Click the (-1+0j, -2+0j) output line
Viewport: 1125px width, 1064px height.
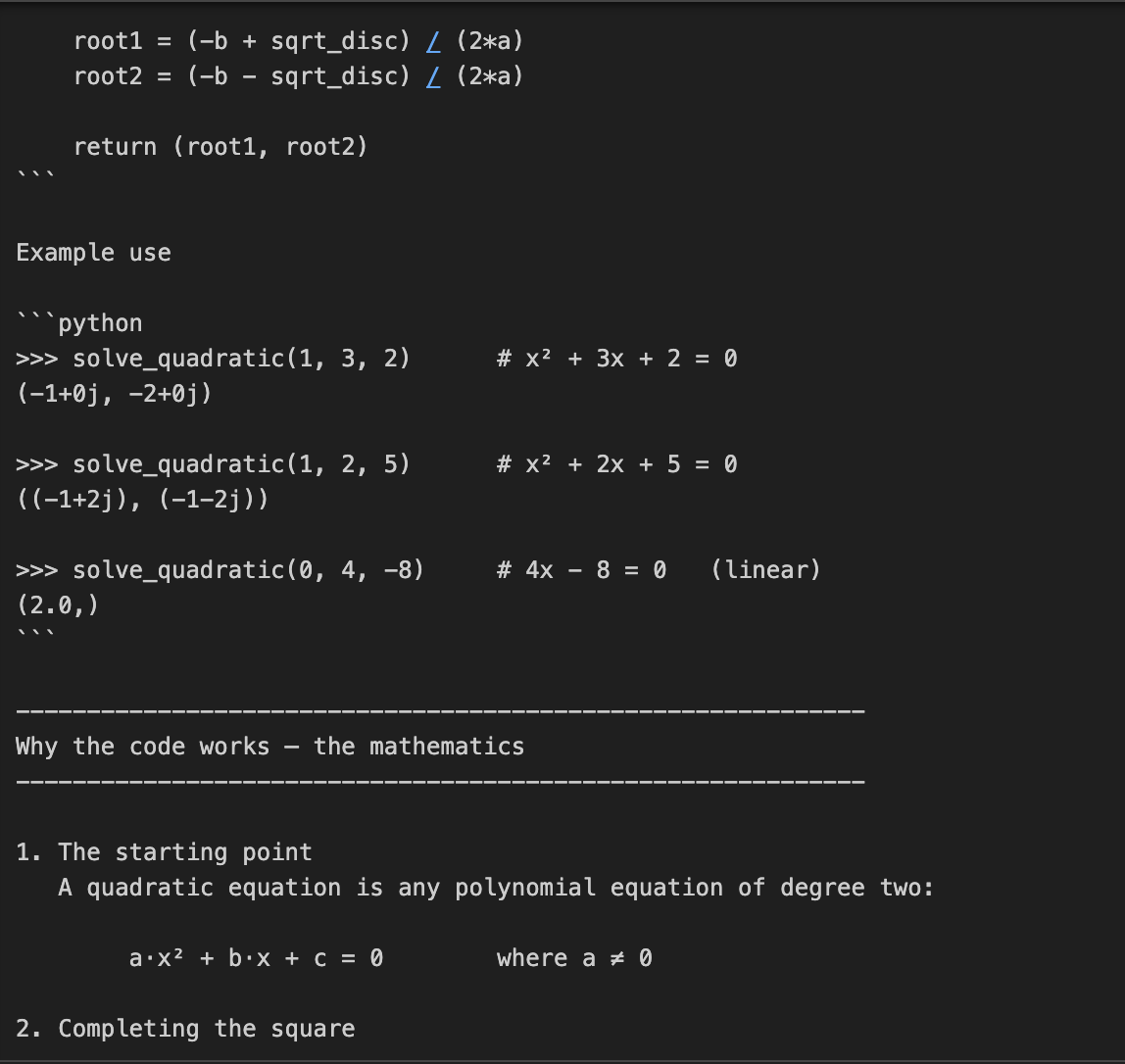tap(114, 393)
